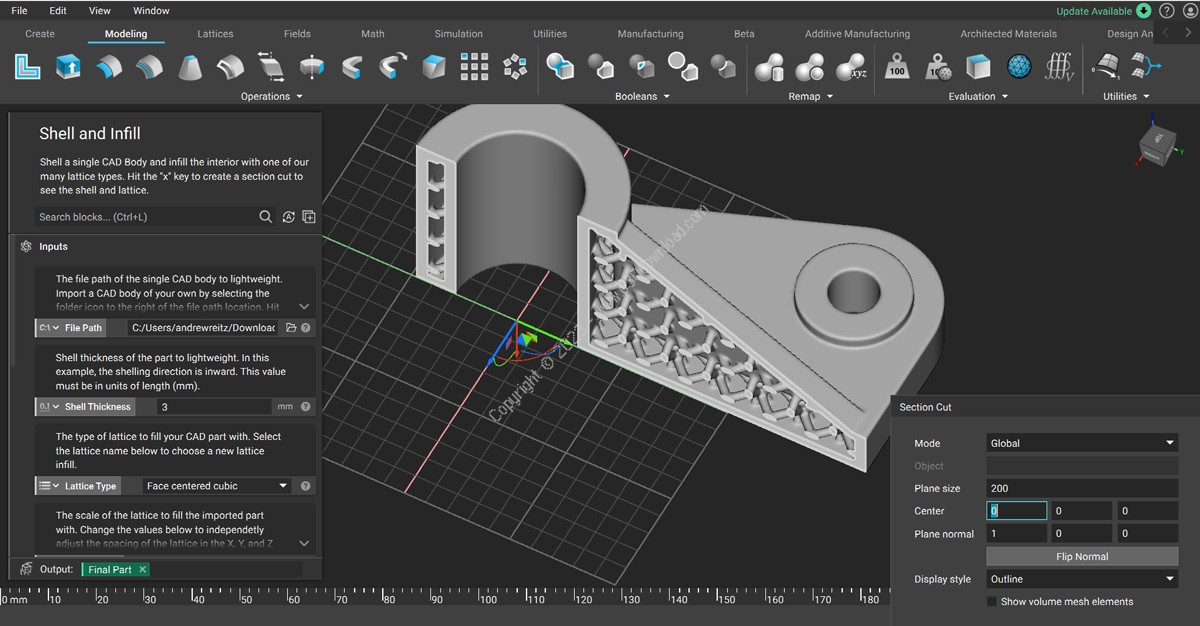Click the File Path text field
The image size is (1200, 626).
point(205,328)
